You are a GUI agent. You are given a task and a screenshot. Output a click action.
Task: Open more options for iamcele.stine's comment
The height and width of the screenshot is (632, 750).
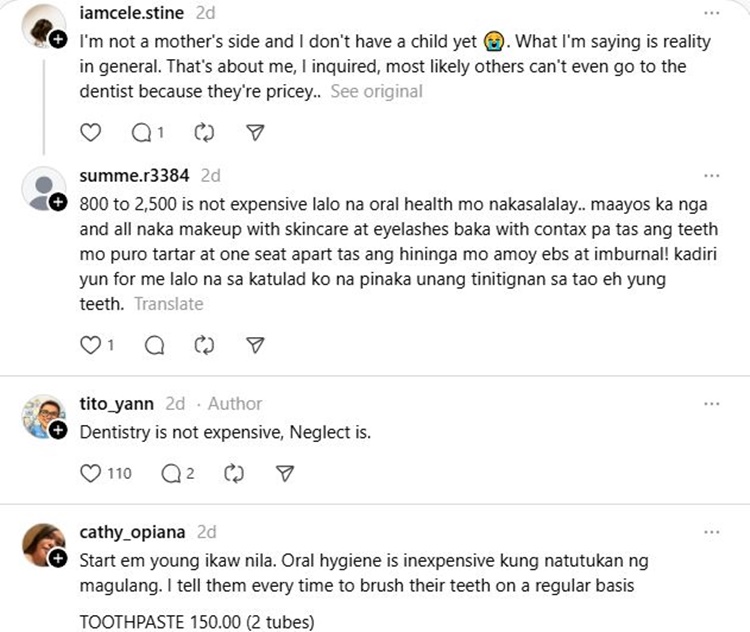pos(711,13)
